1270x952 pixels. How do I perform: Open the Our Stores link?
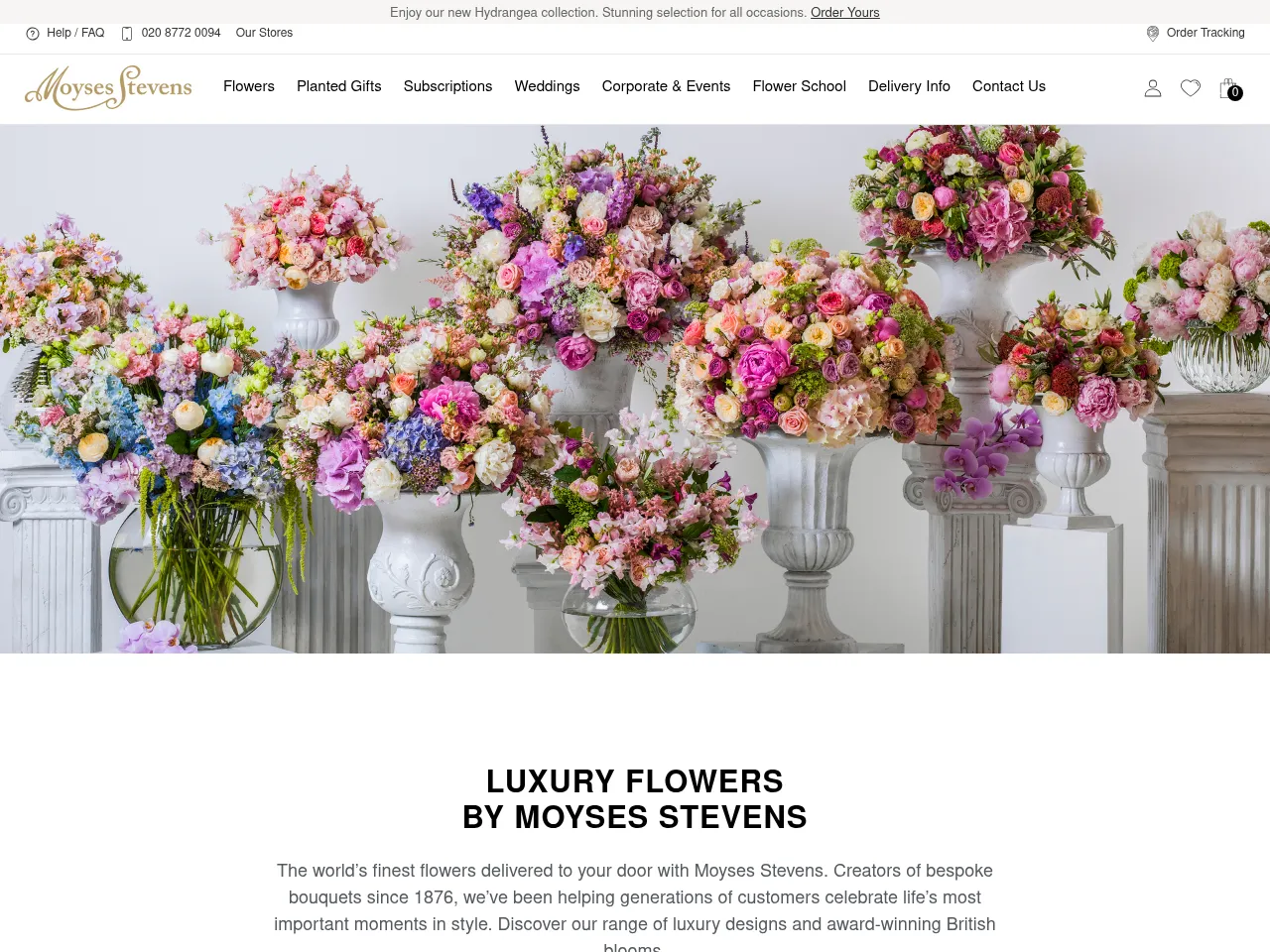tap(264, 33)
